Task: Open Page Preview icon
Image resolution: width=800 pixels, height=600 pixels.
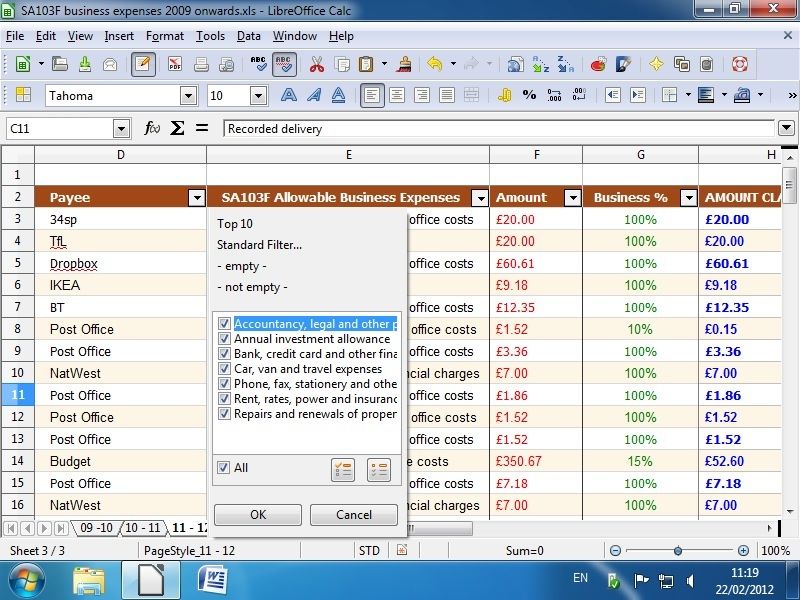Action: pyautogui.click(x=226, y=64)
